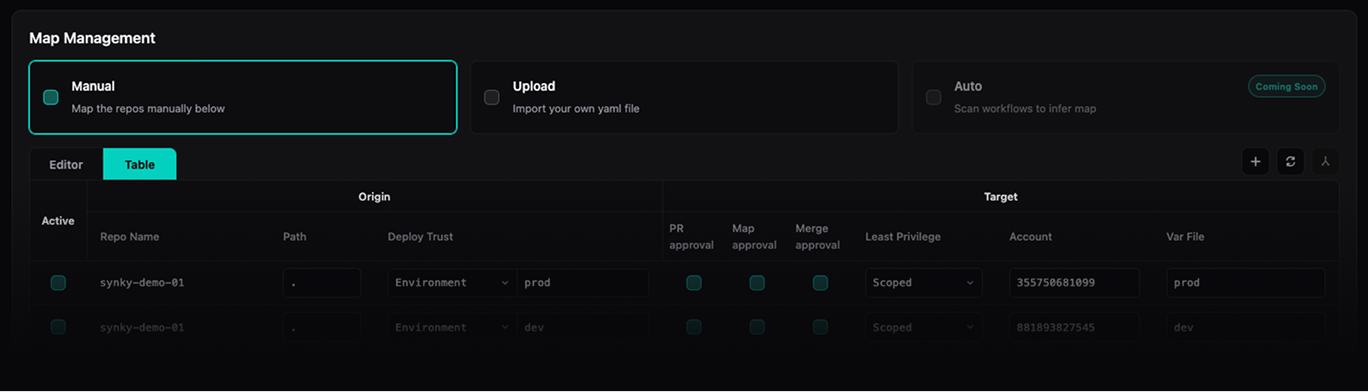Click the Path column header
The image size is (1368, 392).
pos(295,237)
